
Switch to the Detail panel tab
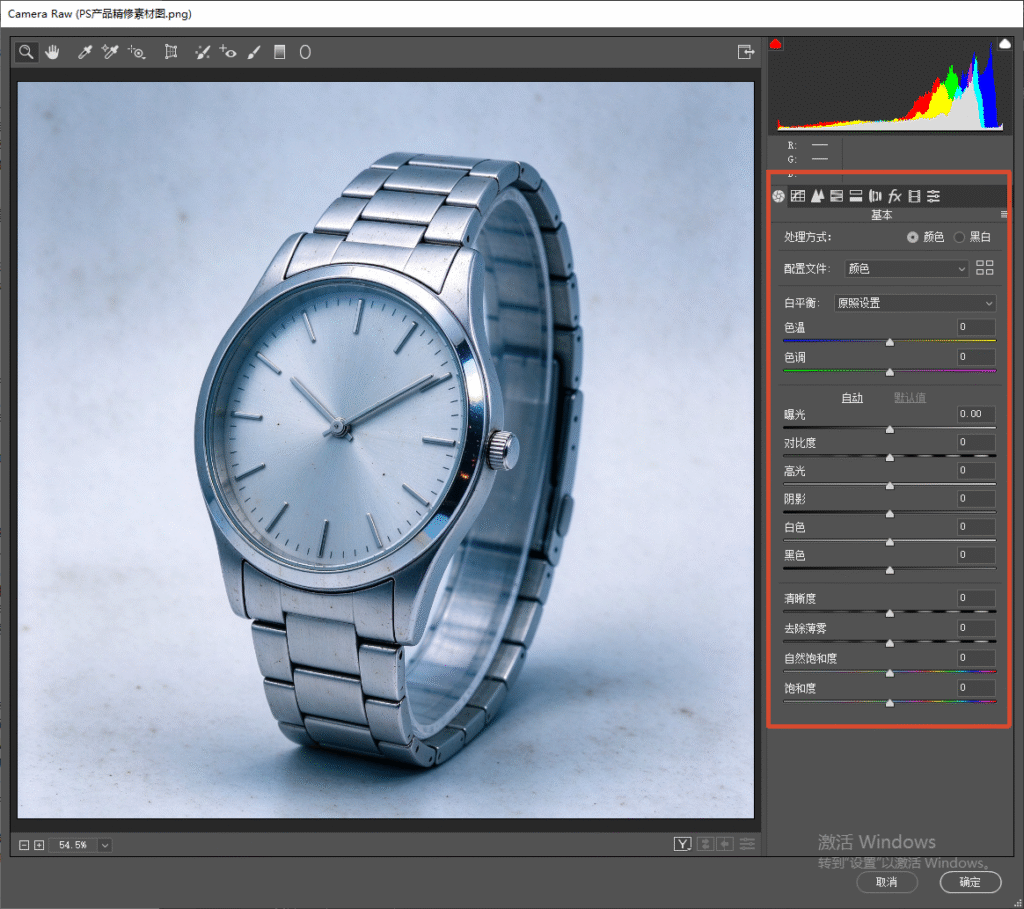click(817, 196)
